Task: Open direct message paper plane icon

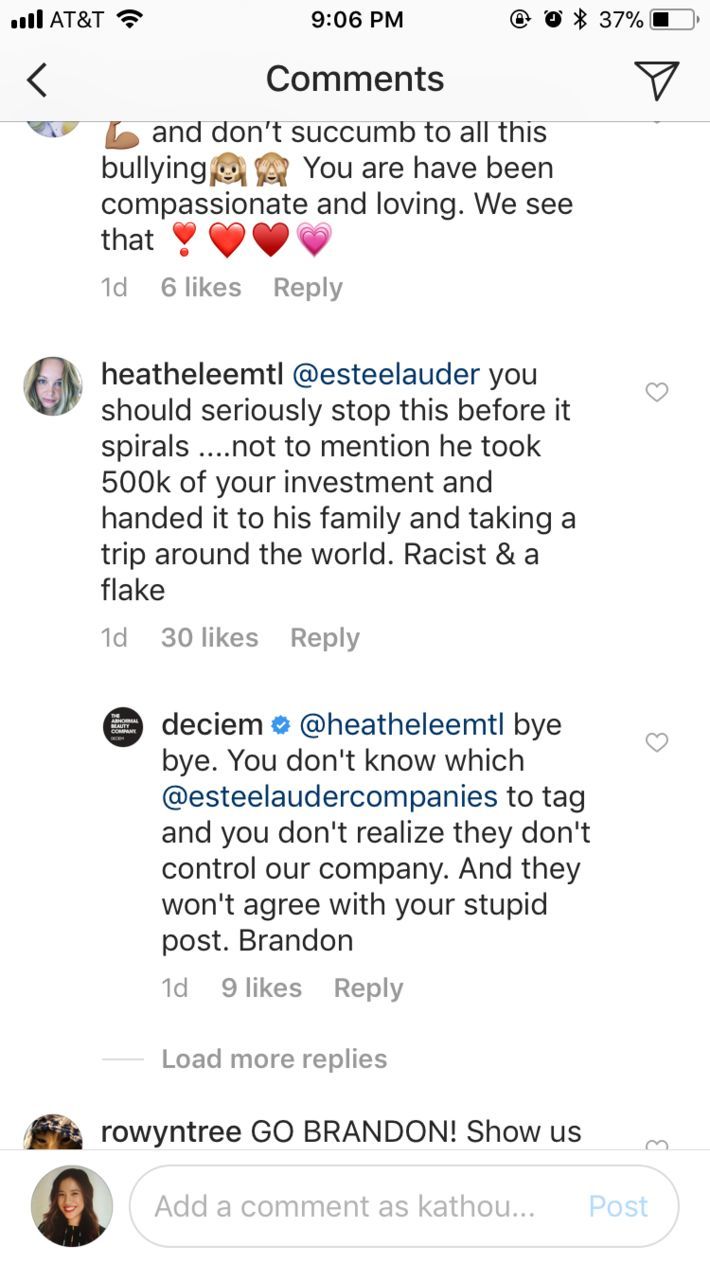Action: pos(656,80)
